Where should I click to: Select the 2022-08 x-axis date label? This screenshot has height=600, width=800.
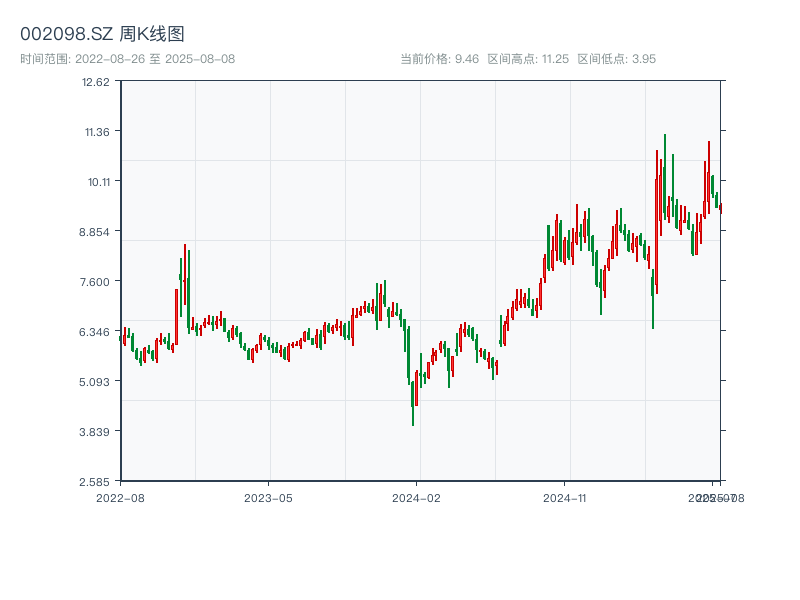pyautogui.click(x=120, y=497)
